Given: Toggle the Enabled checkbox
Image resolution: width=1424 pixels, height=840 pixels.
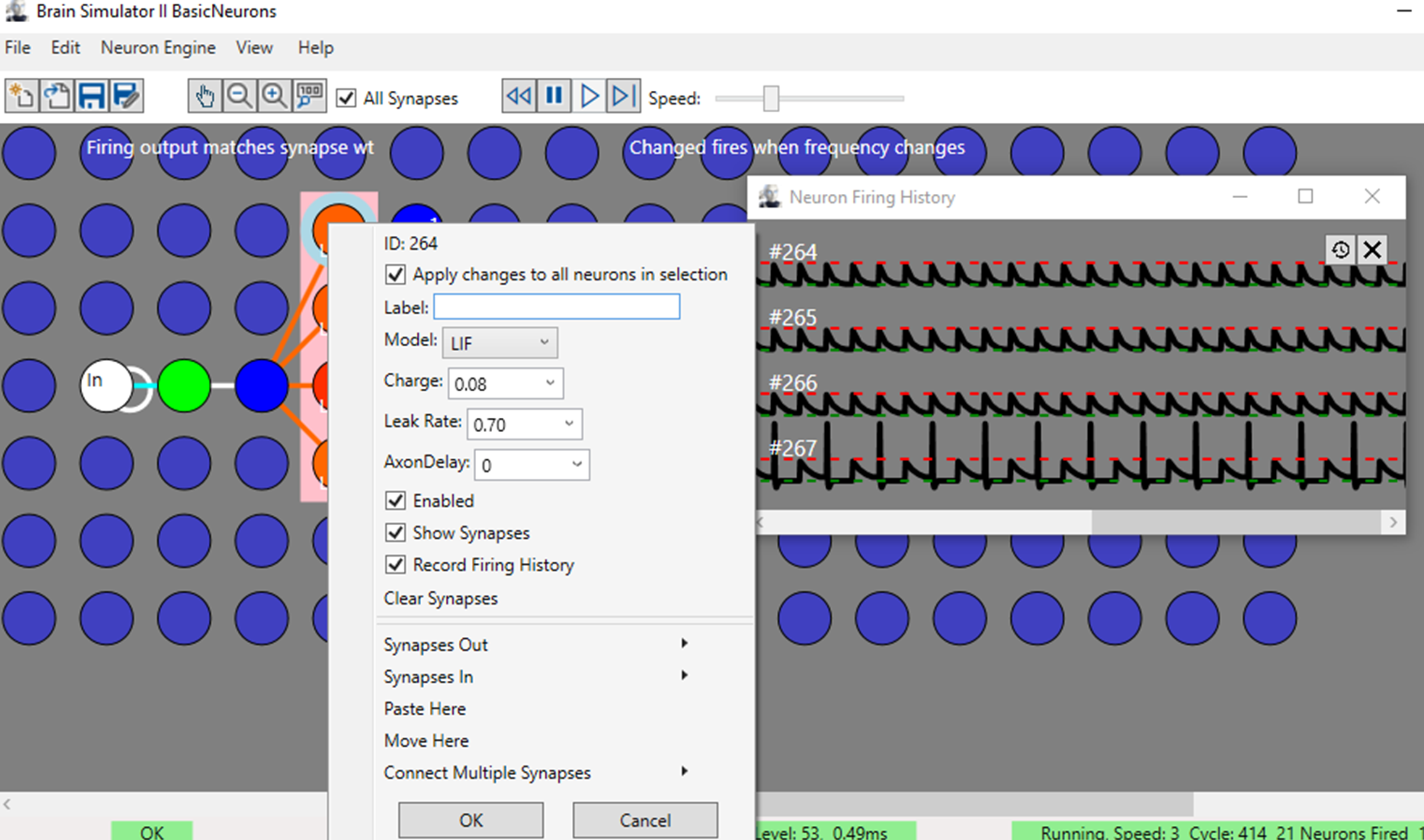Looking at the screenshot, I should (395, 501).
